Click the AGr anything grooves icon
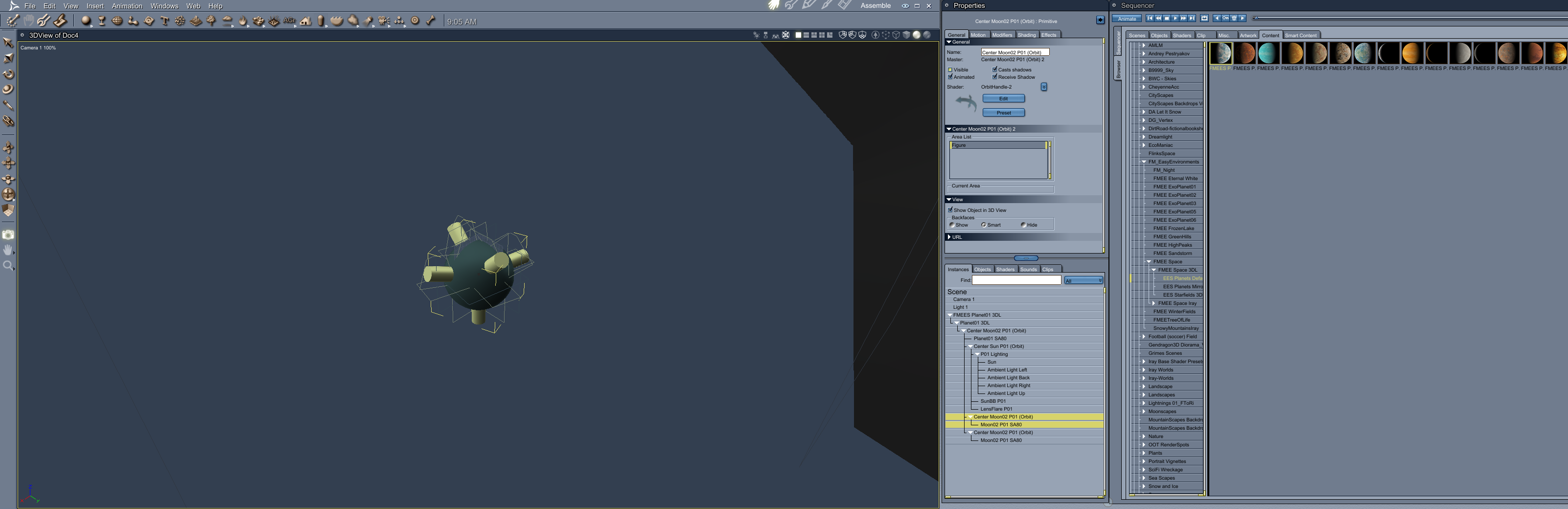This screenshot has width=1568, height=509. point(290,21)
